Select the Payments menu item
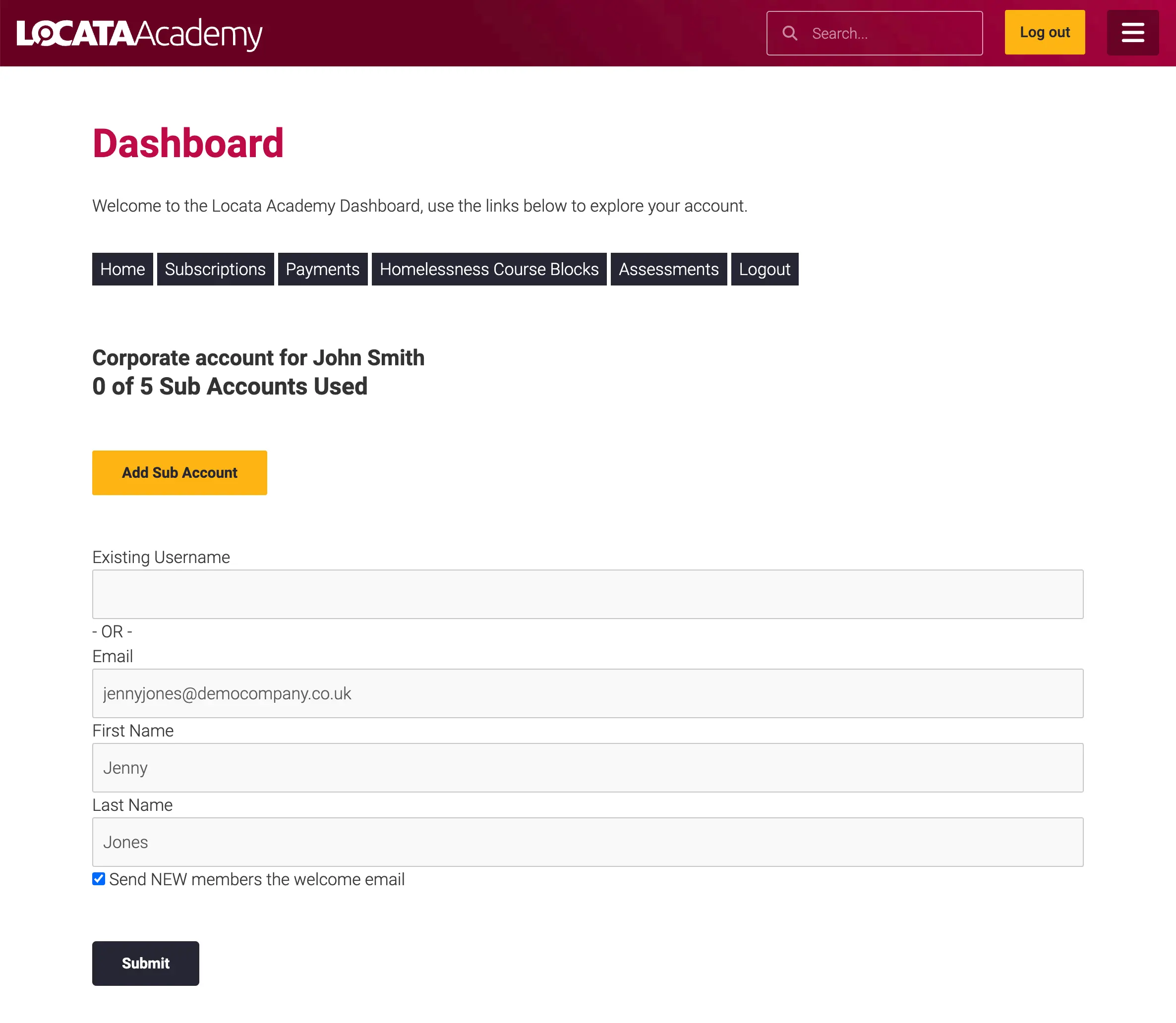This screenshot has width=1176, height=1023. [x=322, y=268]
